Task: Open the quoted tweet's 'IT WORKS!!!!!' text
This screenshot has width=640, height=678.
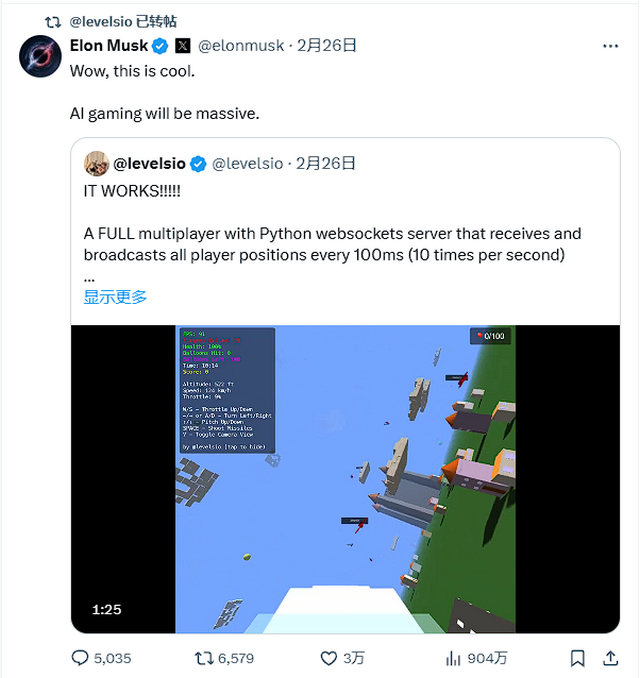Action: (x=132, y=191)
